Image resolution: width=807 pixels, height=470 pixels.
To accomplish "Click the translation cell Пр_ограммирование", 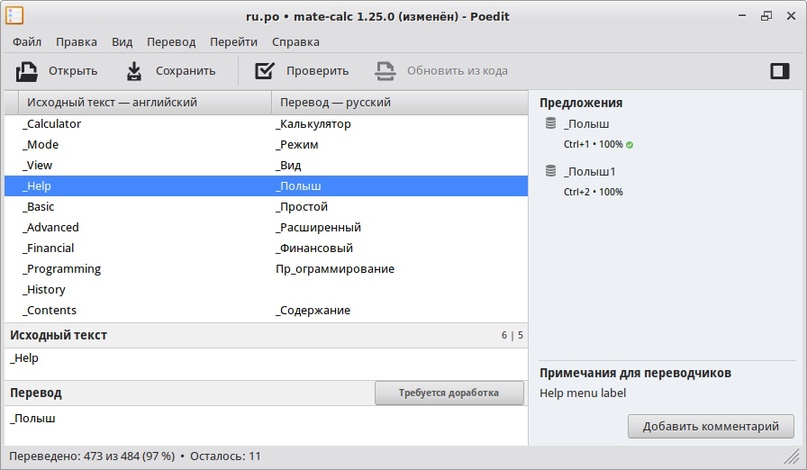I will pyautogui.click(x=335, y=269).
